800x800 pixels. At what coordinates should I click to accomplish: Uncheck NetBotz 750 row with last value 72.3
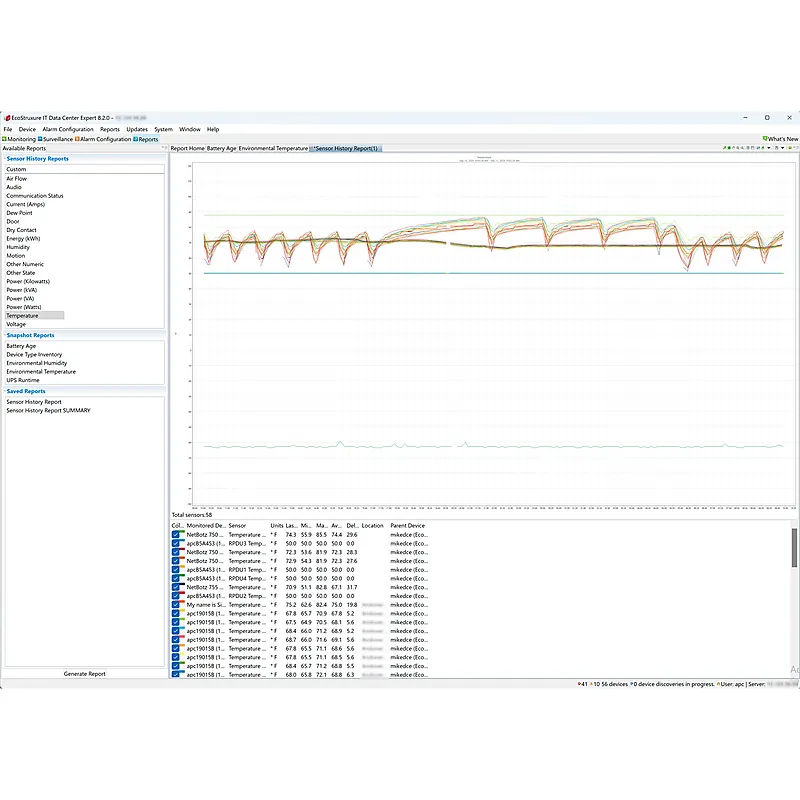[176, 552]
